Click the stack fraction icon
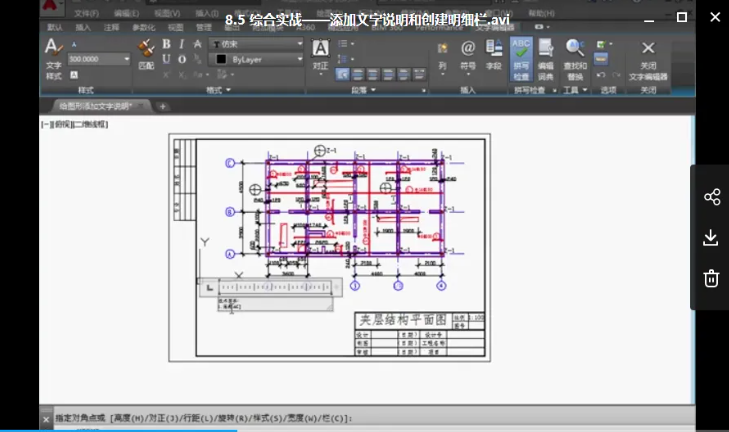 [198, 59]
